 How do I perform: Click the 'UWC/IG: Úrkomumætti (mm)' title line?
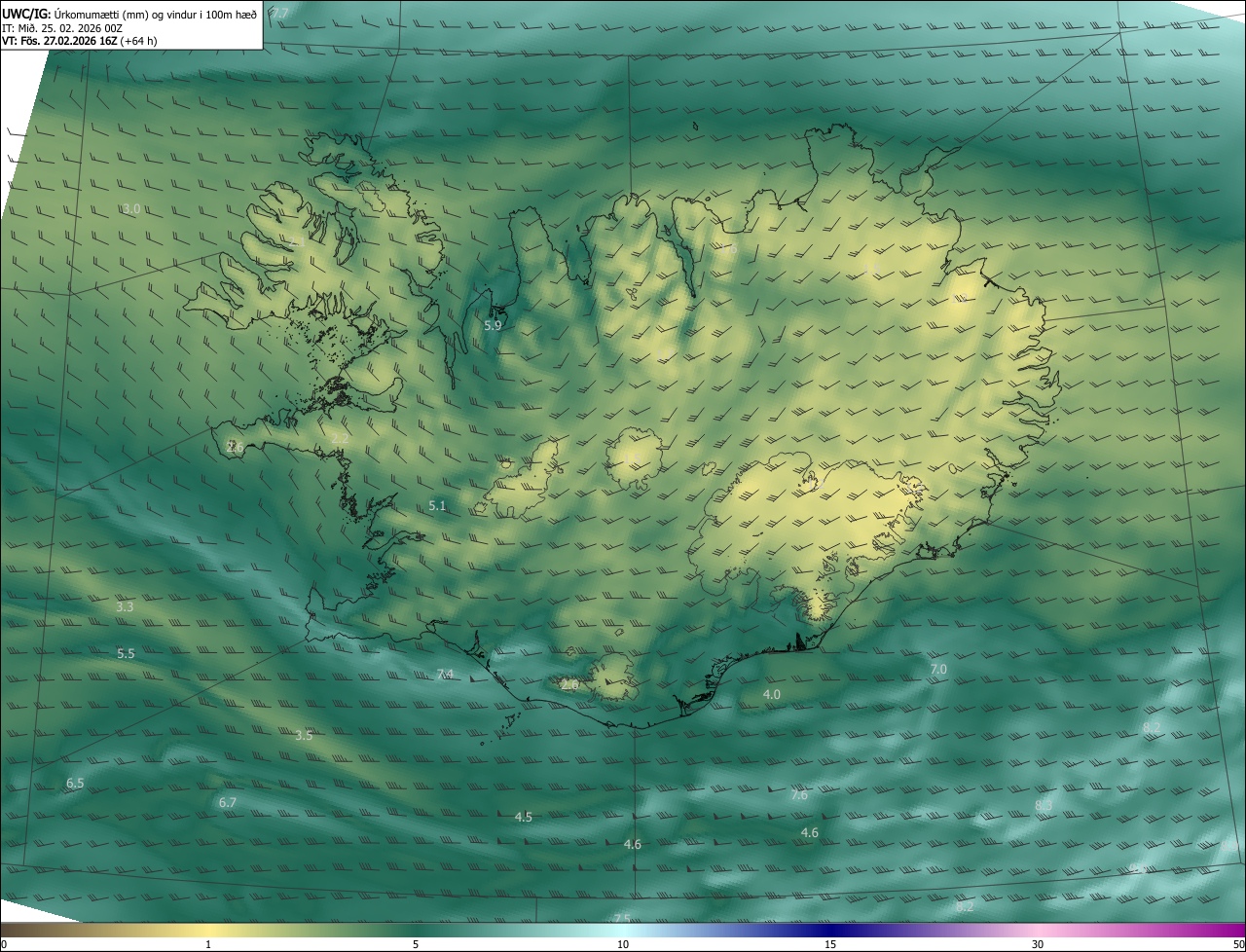coord(130,14)
